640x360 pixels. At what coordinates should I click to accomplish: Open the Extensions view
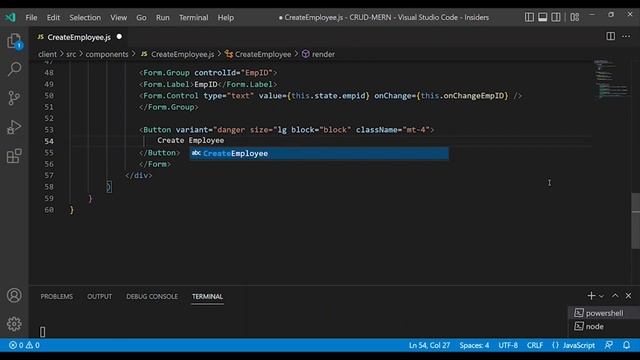pos(14,156)
